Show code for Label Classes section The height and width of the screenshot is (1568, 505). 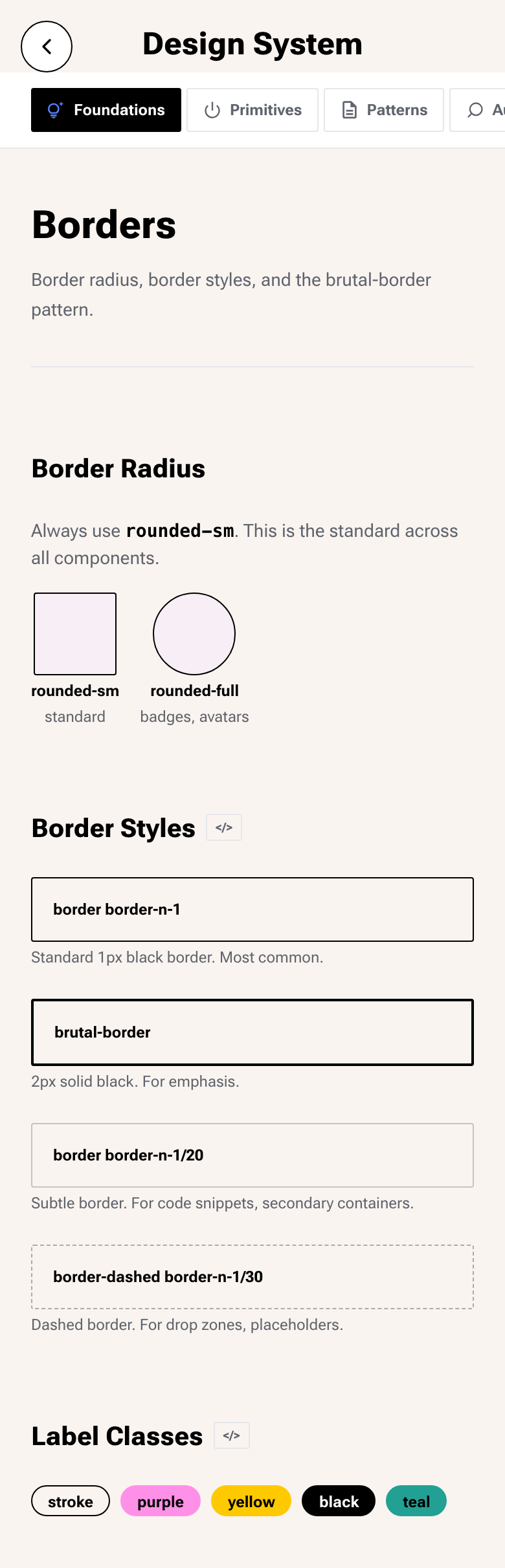click(x=232, y=1435)
